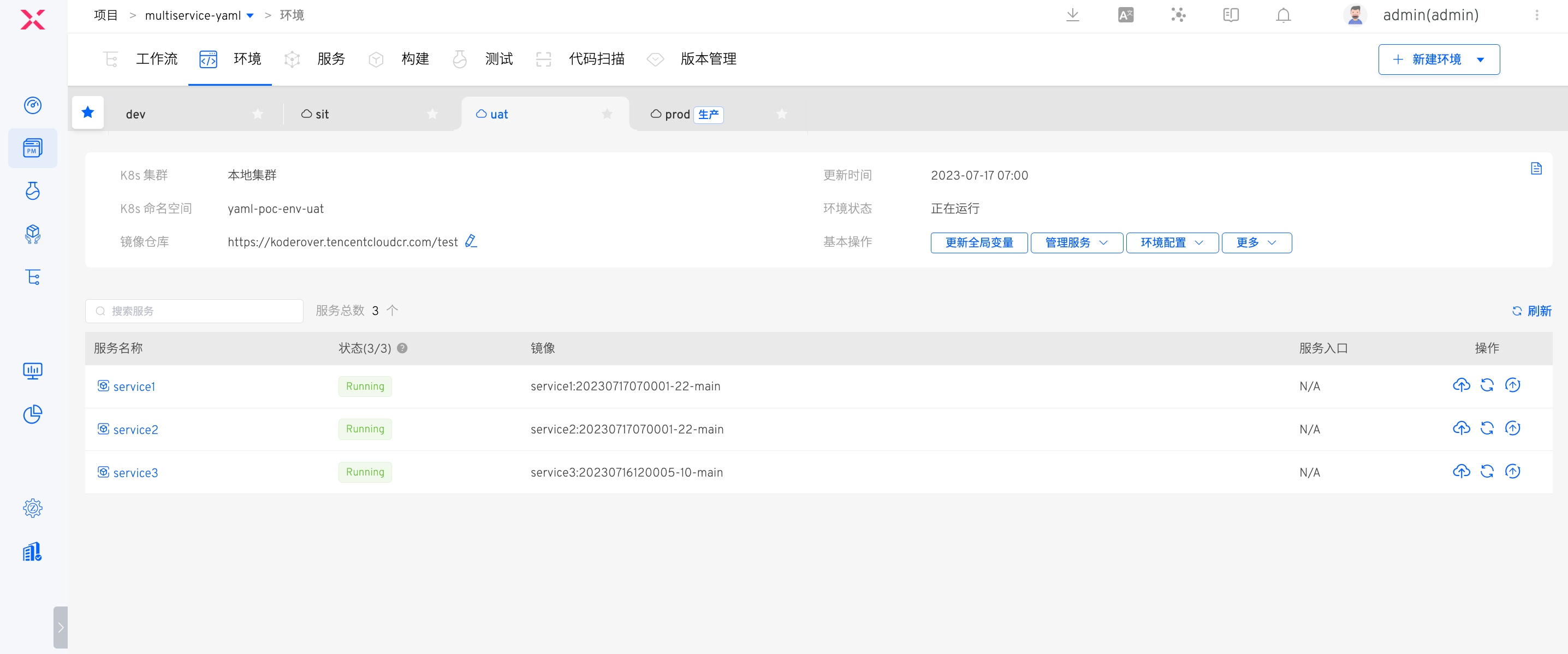Open the delivery cube sidebar icon
1568x654 pixels.
[x=33, y=234]
